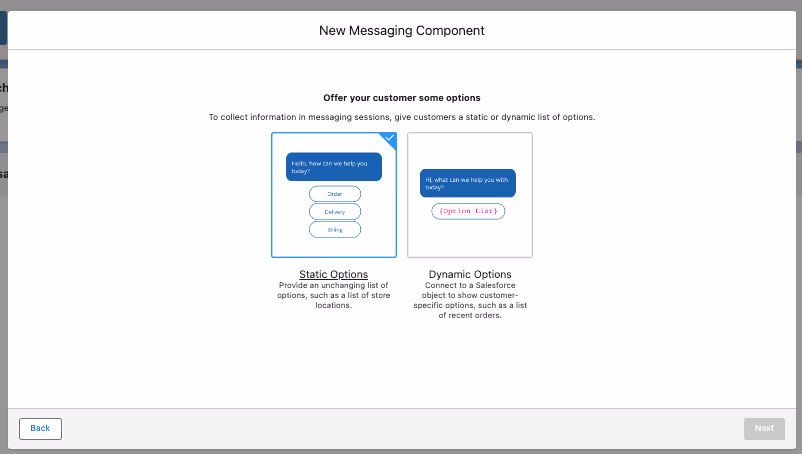Select the Dynamic Options card
The width and height of the screenshot is (802, 454).
click(470, 195)
